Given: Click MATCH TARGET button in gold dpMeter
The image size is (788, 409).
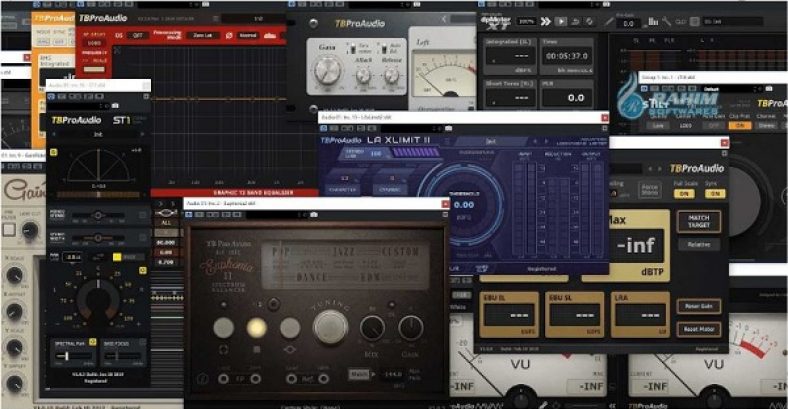Looking at the screenshot, I should tap(699, 221).
